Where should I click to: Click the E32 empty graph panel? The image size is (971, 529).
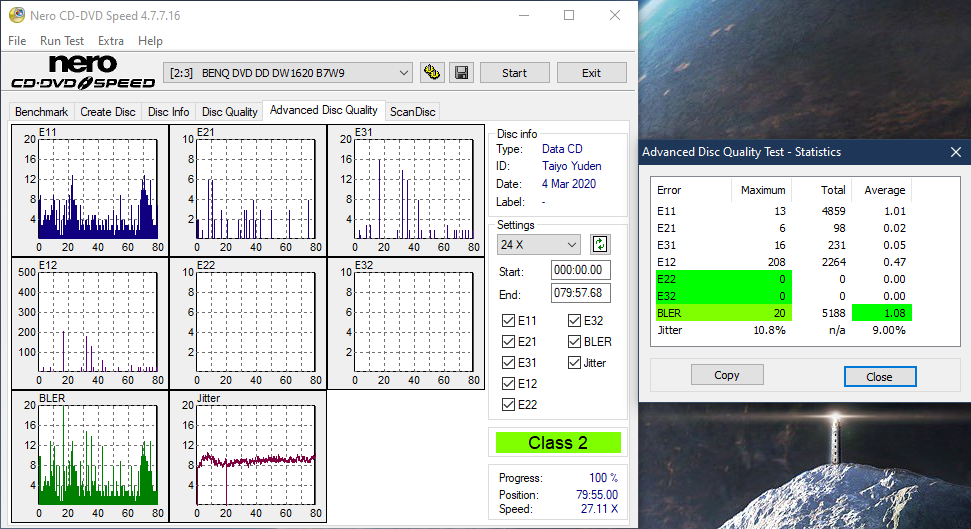(406, 323)
